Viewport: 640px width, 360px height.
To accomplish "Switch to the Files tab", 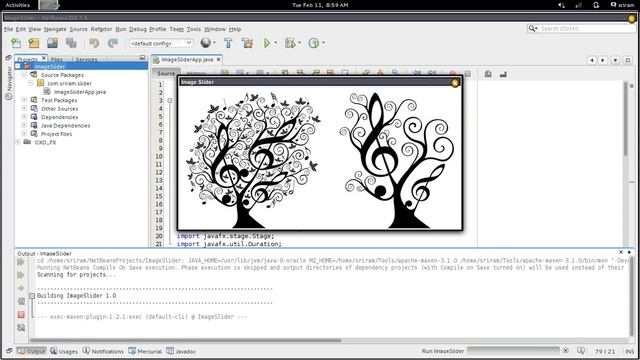I will coord(57,60).
